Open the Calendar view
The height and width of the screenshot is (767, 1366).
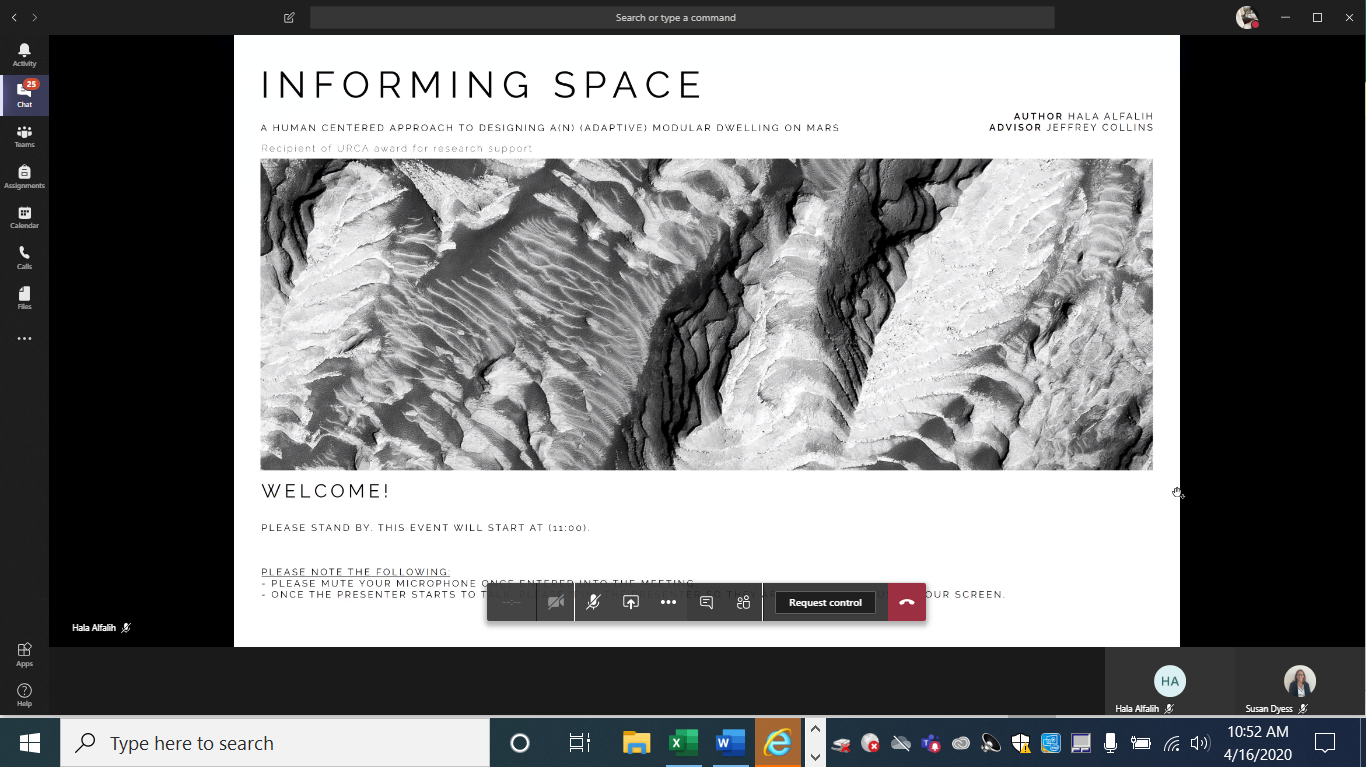click(x=24, y=217)
